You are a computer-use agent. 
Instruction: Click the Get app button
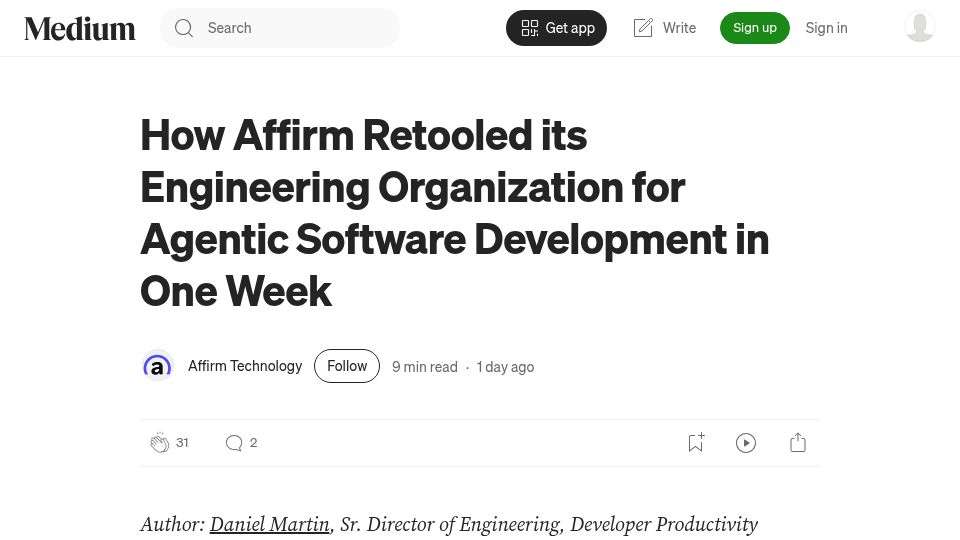tap(556, 28)
